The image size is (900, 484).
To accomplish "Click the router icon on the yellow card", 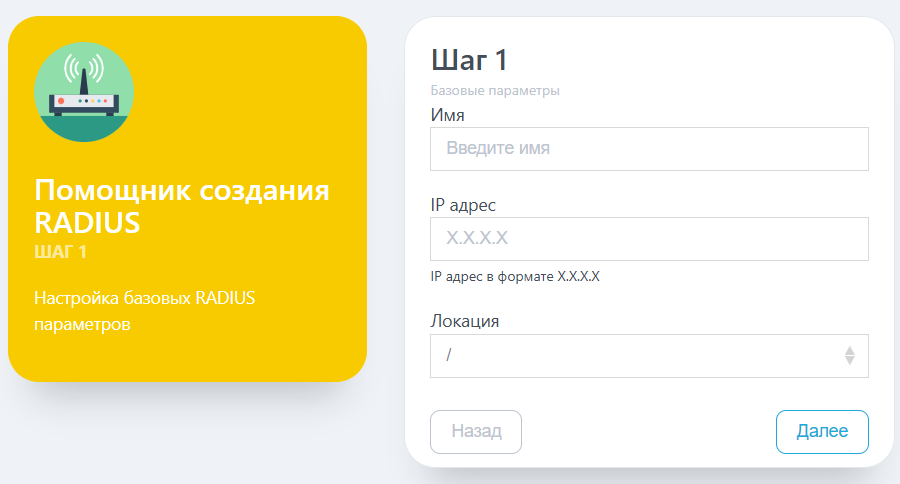I will coord(84,92).
